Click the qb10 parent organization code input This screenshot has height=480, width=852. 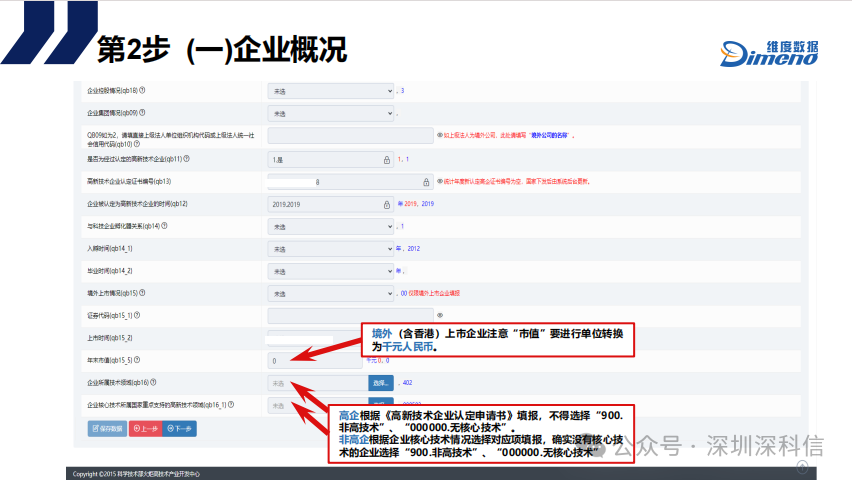[x=350, y=135]
